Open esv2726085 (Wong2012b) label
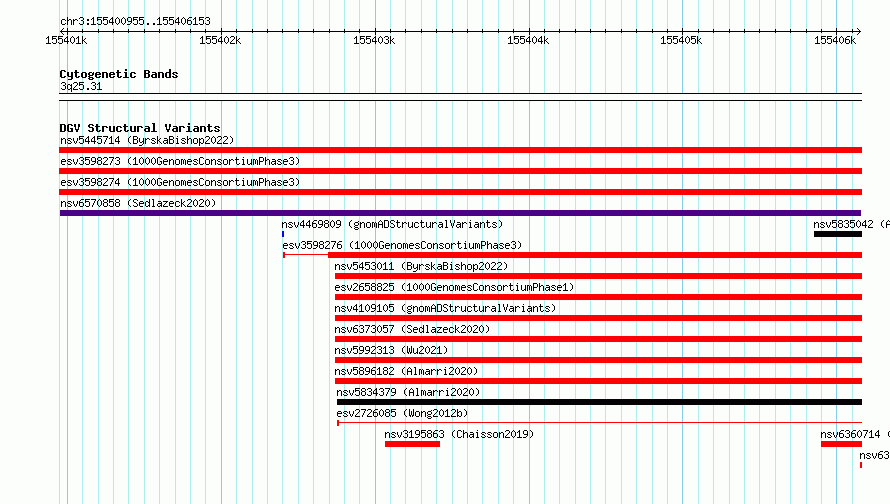Image resolution: width=890 pixels, height=504 pixels. point(402,413)
